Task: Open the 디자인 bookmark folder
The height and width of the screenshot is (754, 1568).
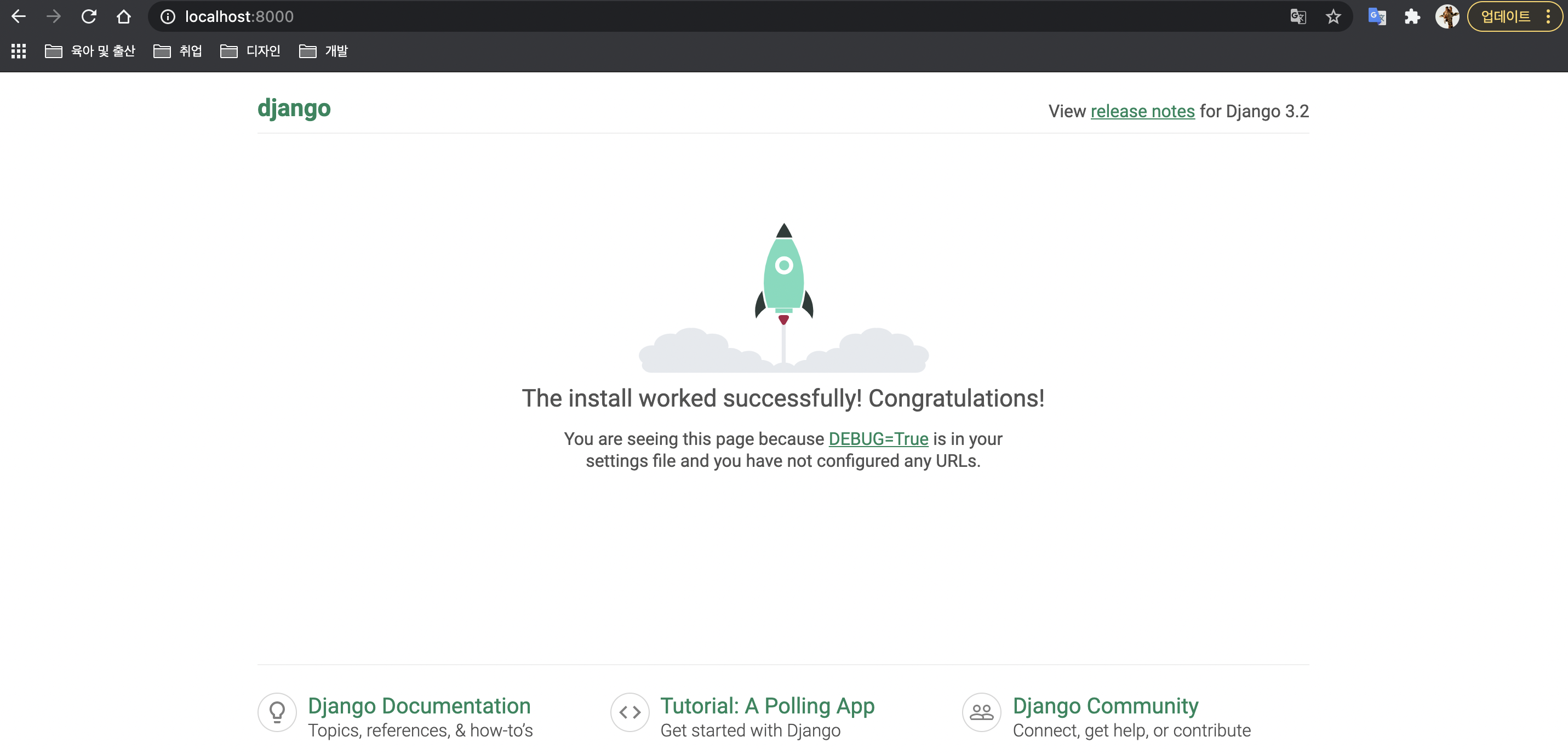Action: click(250, 51)
